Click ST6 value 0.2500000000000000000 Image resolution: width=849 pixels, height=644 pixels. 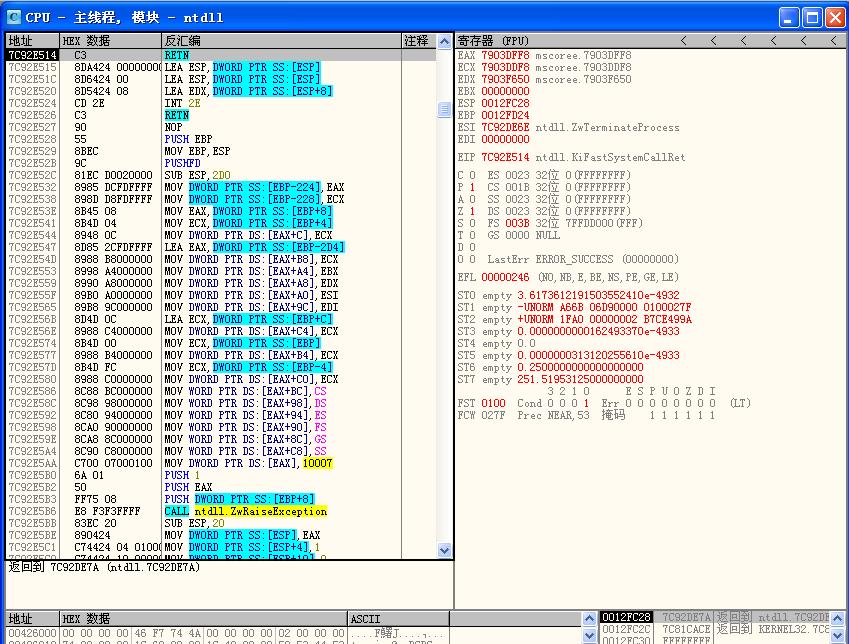tap(580, 367)
